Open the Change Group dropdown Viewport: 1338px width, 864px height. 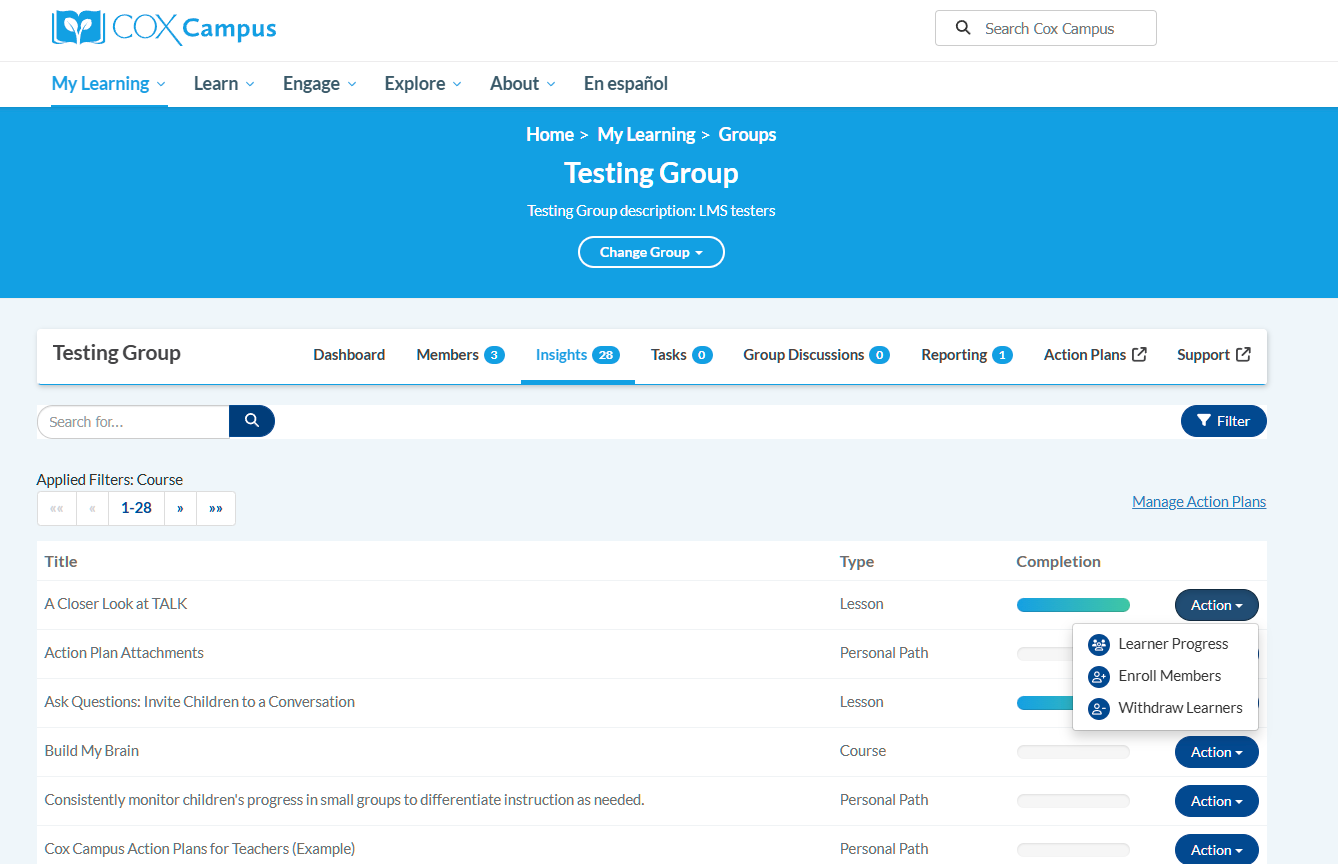point(651,252)
